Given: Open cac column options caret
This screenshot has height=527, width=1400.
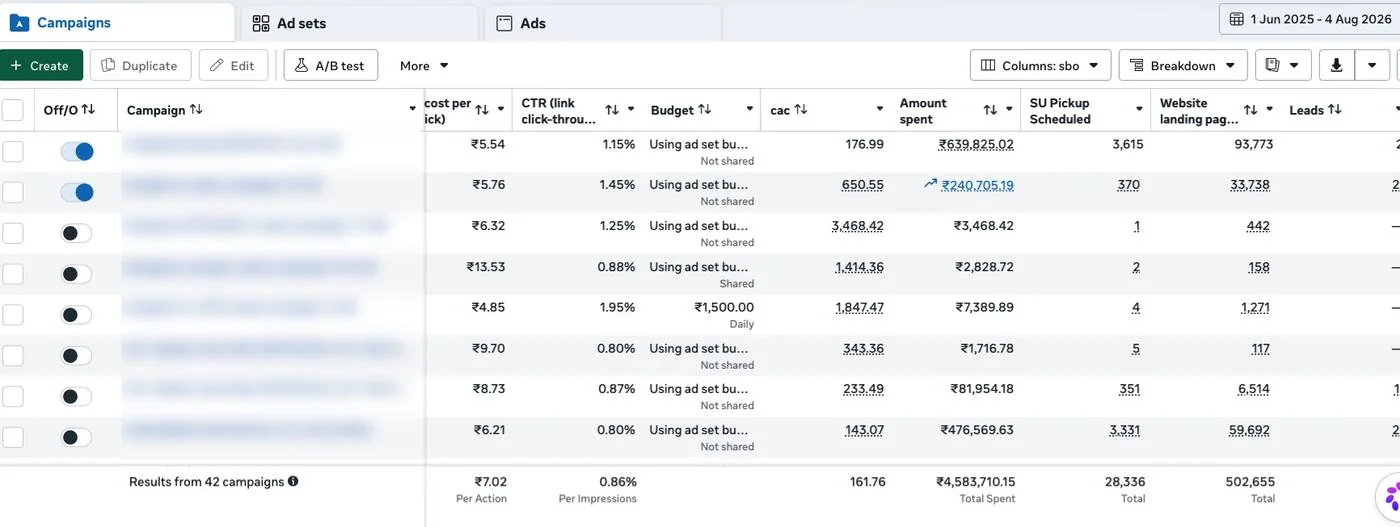Looking at the screenshot, I should (x=880, y=109).
